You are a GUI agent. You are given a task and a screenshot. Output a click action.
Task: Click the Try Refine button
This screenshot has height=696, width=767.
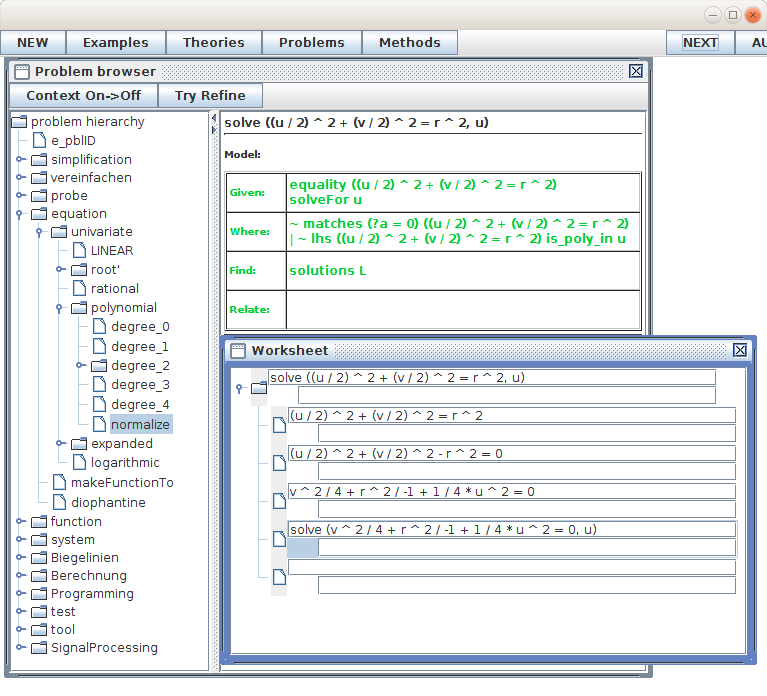pos(210,95)
